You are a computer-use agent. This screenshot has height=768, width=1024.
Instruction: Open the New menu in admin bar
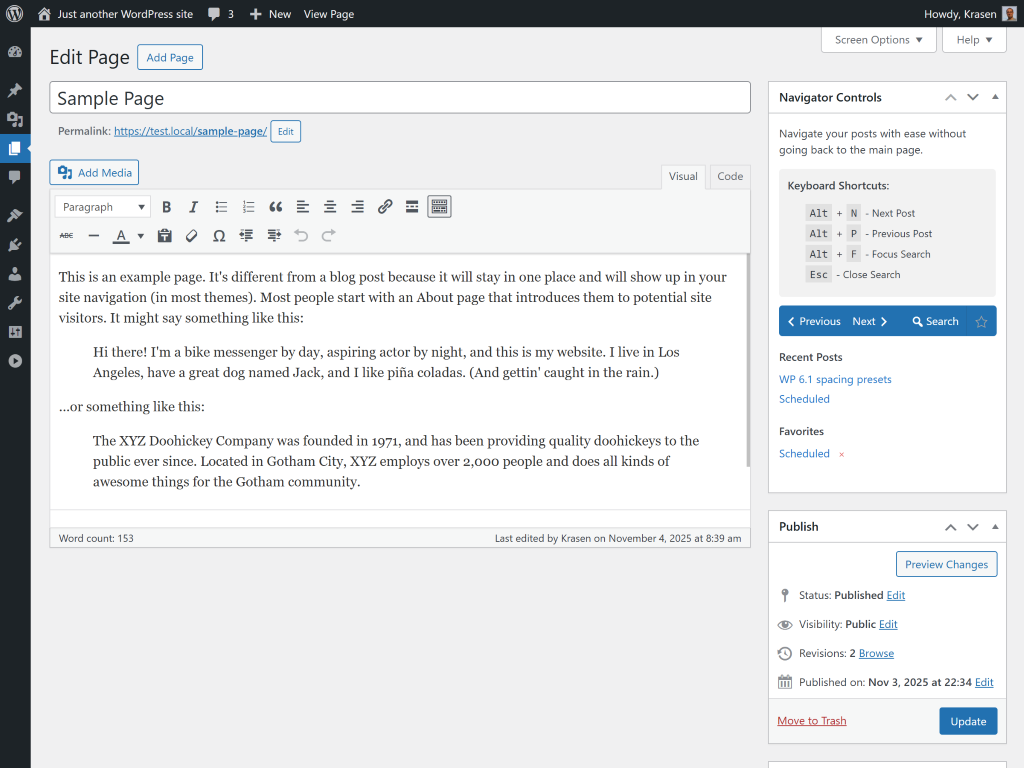(270, 14)
